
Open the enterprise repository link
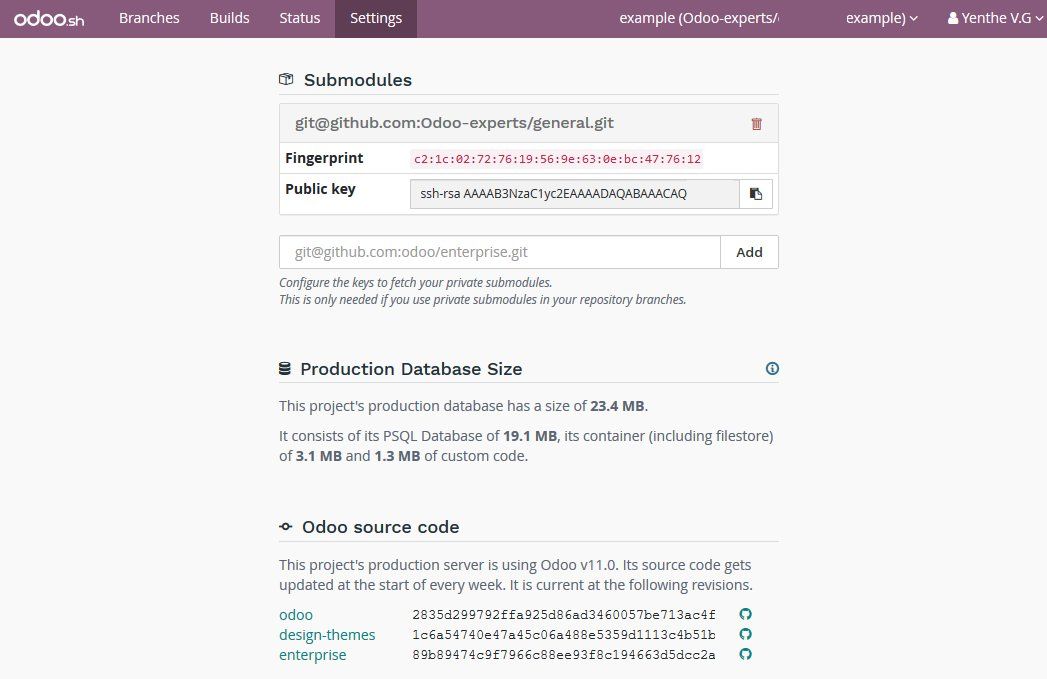[x=313, y=655]
